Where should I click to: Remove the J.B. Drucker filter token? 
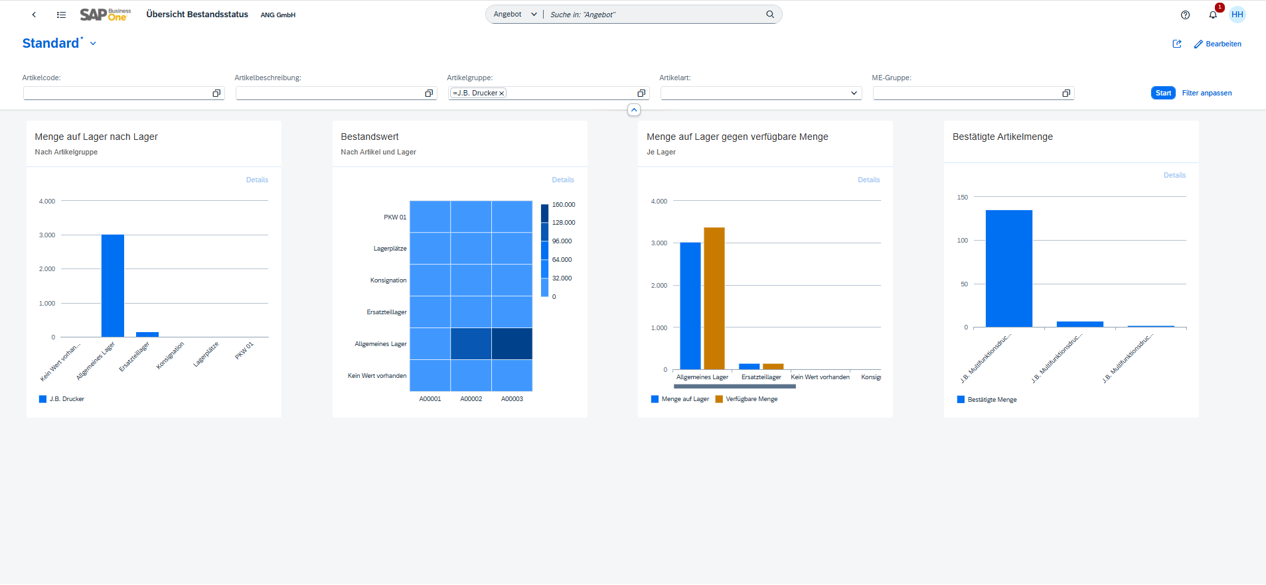point(502,93)
